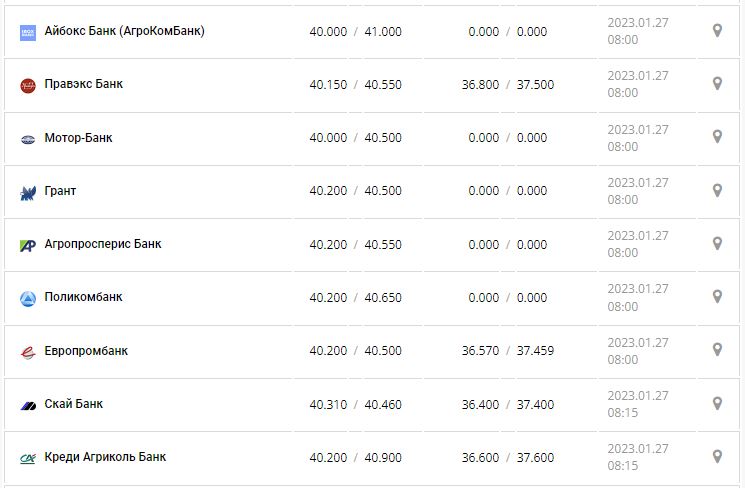745x488 pixels.
Task: Open the Айбокс Банк (АгроКомБанк) link
Action: (124, 31)
